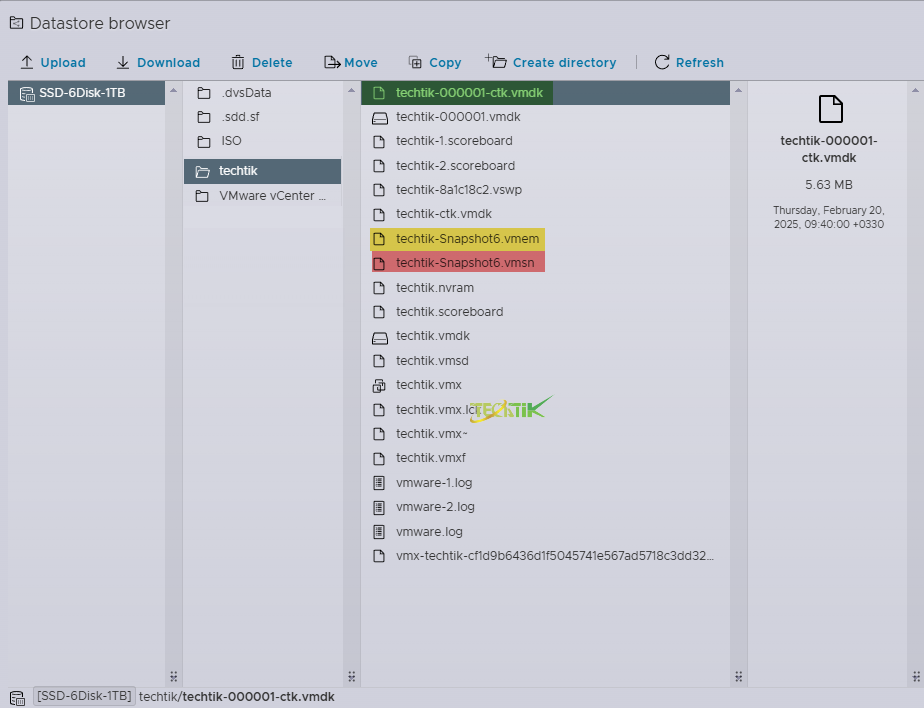Click the Delete trash can icon
The width and height of the screenshot is (924, 708).
pyautogui.click(x=237, y=62)
